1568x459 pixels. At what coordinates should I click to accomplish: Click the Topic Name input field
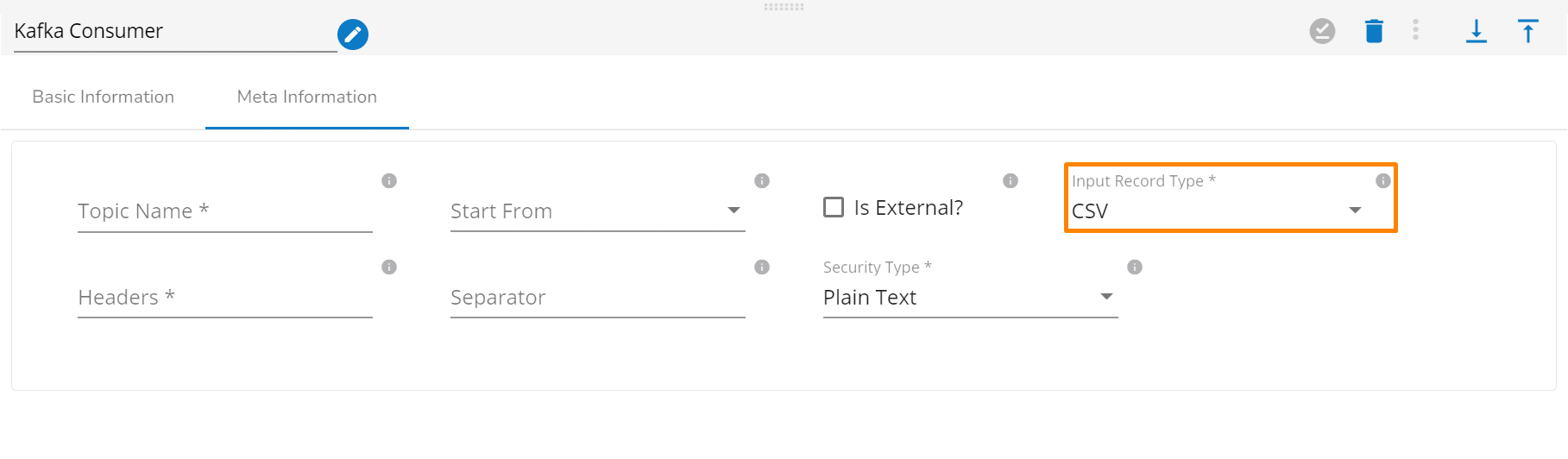pos(224,211)
